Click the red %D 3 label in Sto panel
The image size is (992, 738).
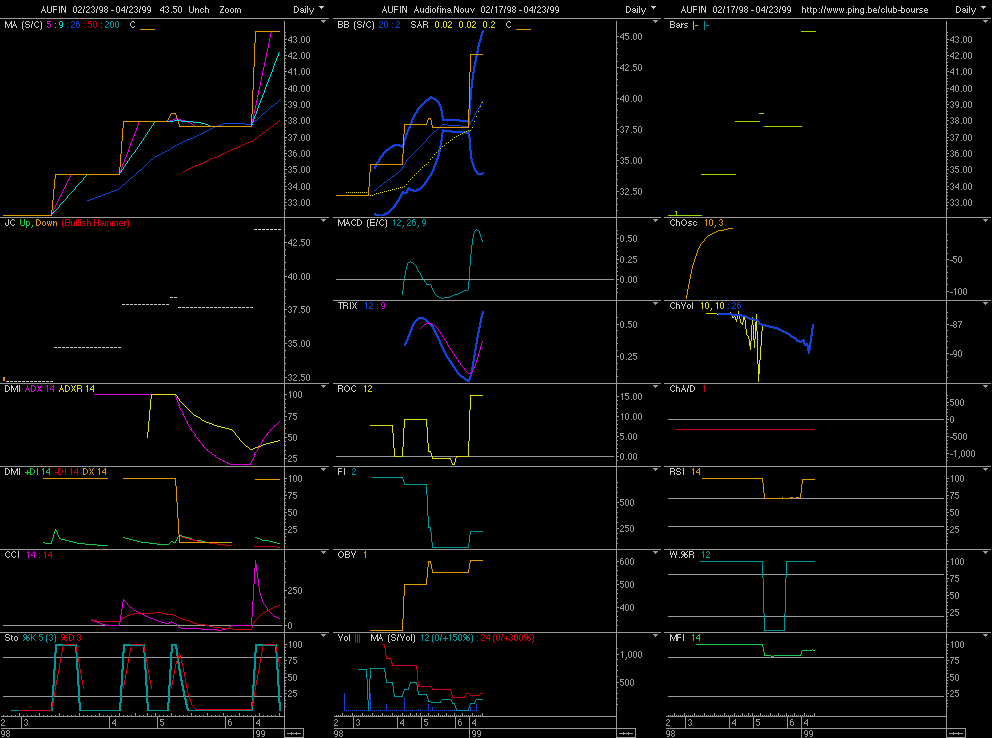(71, 637)
